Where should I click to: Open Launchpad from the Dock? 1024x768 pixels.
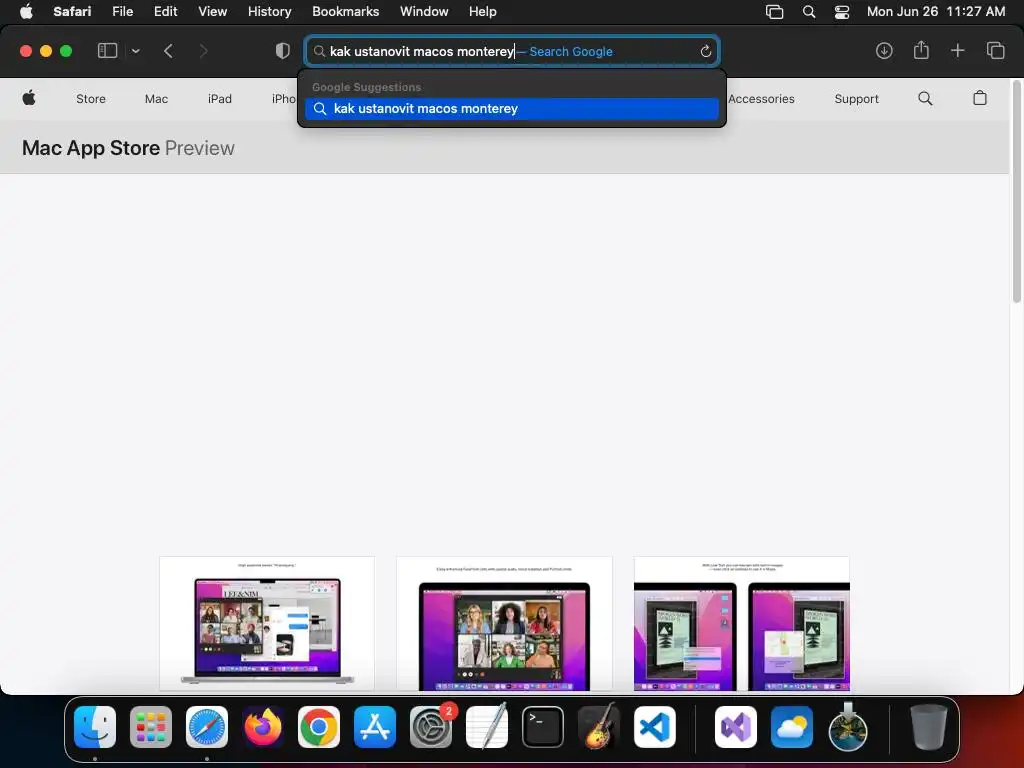tap(151, 727)
